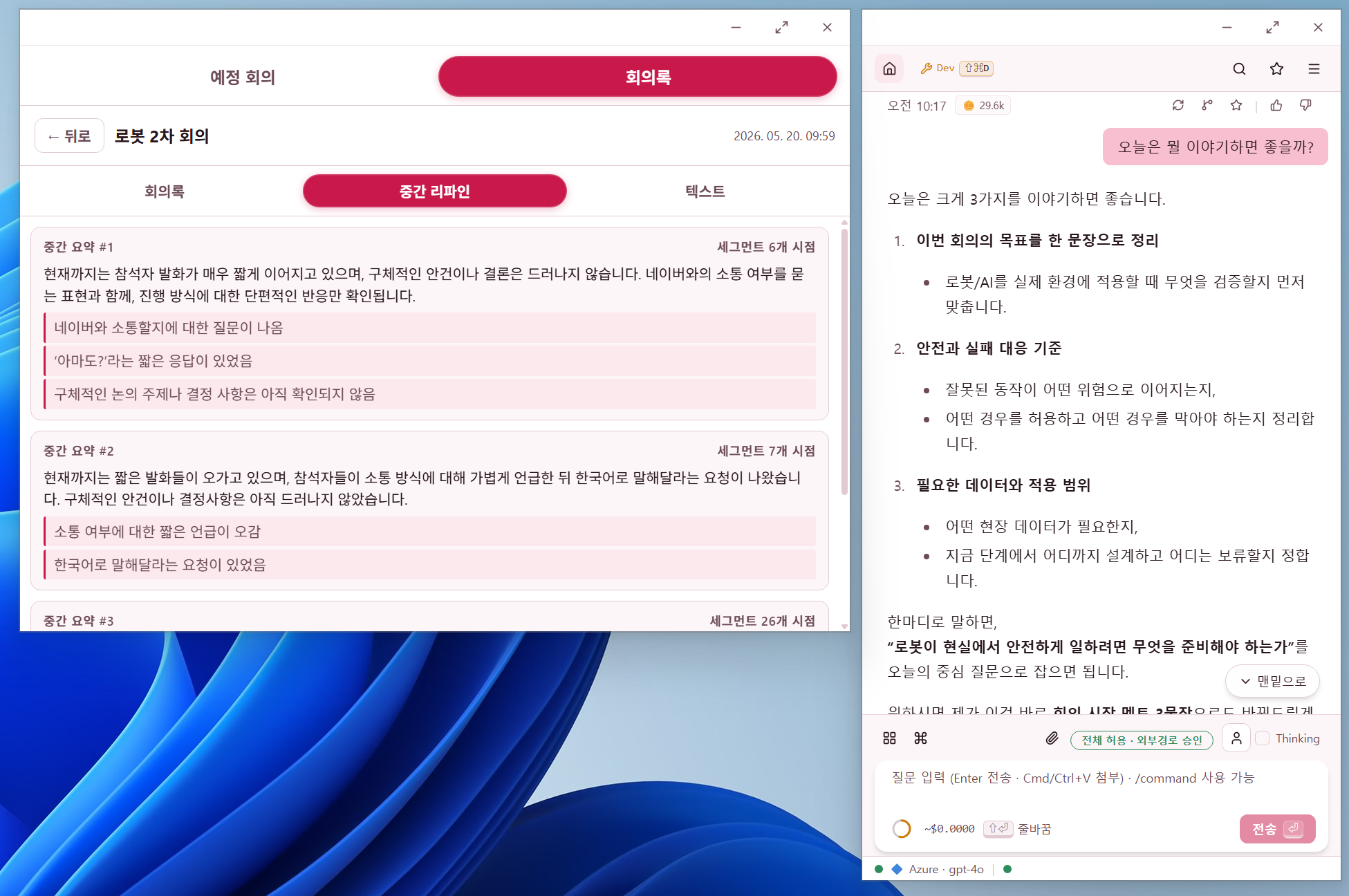This screenshot has height=896, width=1349.
Task: Open the grid apps icon above input
Action: [889, 738]
